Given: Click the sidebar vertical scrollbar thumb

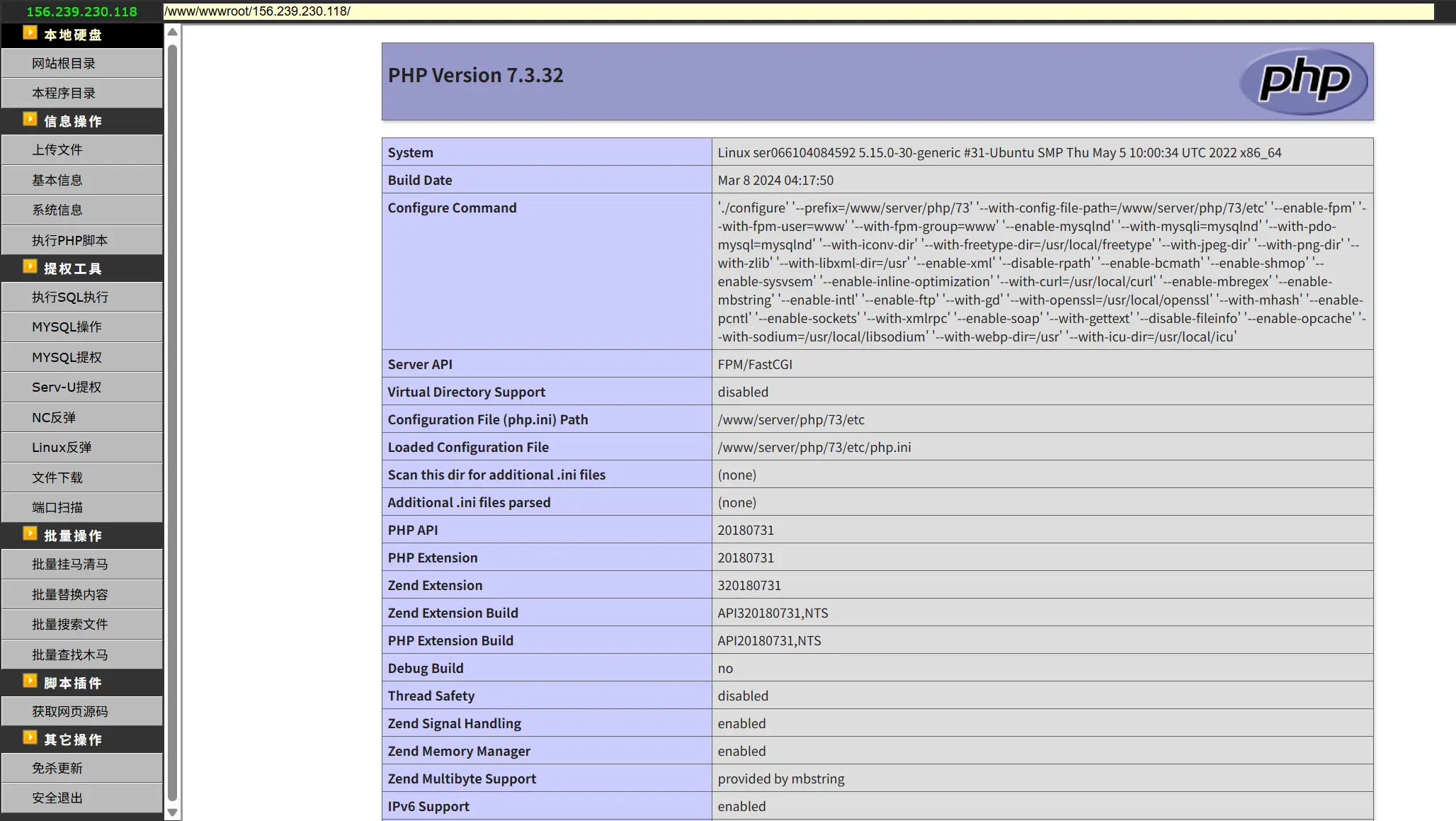Looking at the screenshot, I should click(x=172, y=423).
